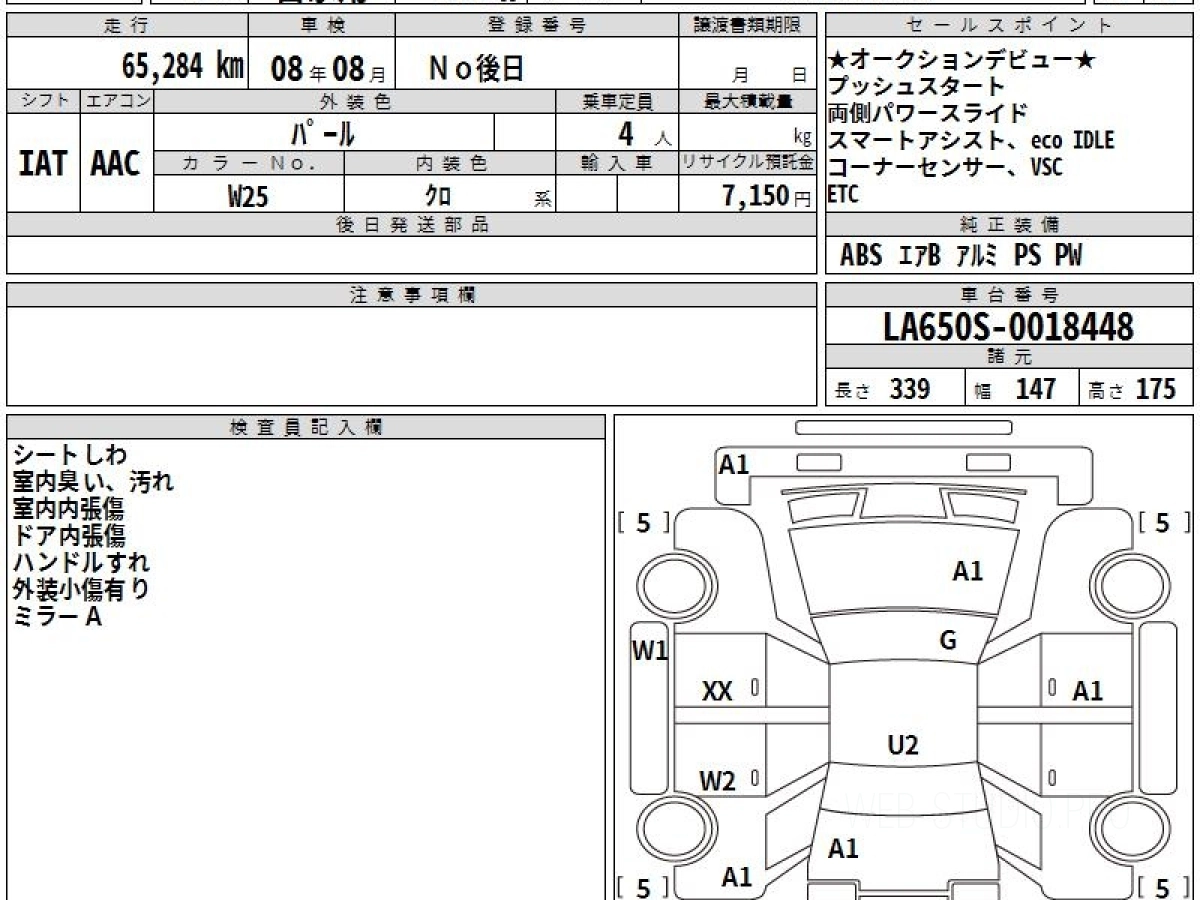Screen dimensions: 1200x900
Task: Click the A1 mark beside the front bumper
Action: (734, 464)
